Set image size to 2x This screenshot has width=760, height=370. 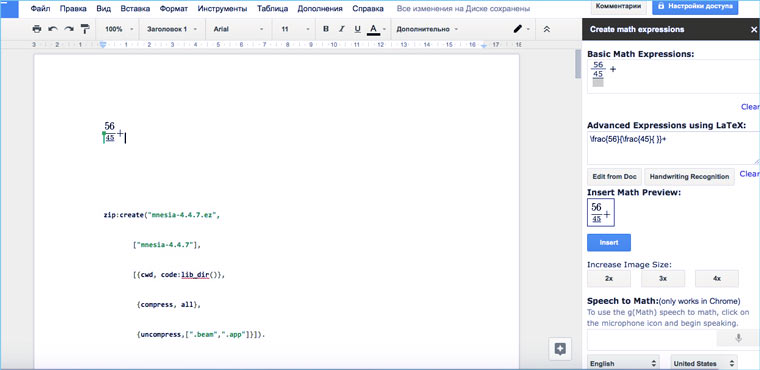coord(609,279)
